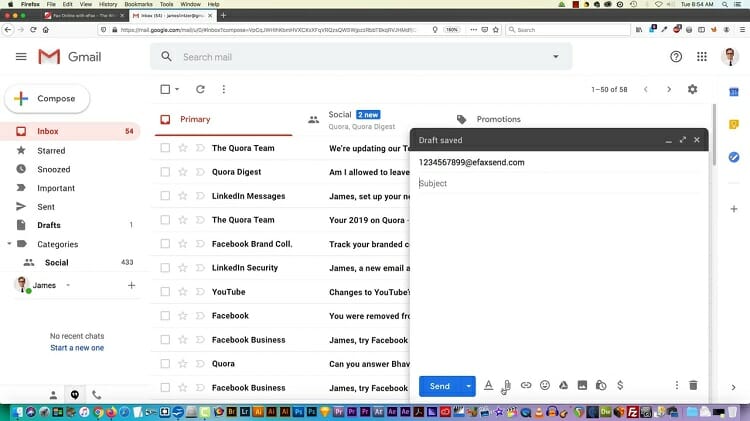
Task: Get add-ons plus icon in side panel
Action: pos(734,209)
